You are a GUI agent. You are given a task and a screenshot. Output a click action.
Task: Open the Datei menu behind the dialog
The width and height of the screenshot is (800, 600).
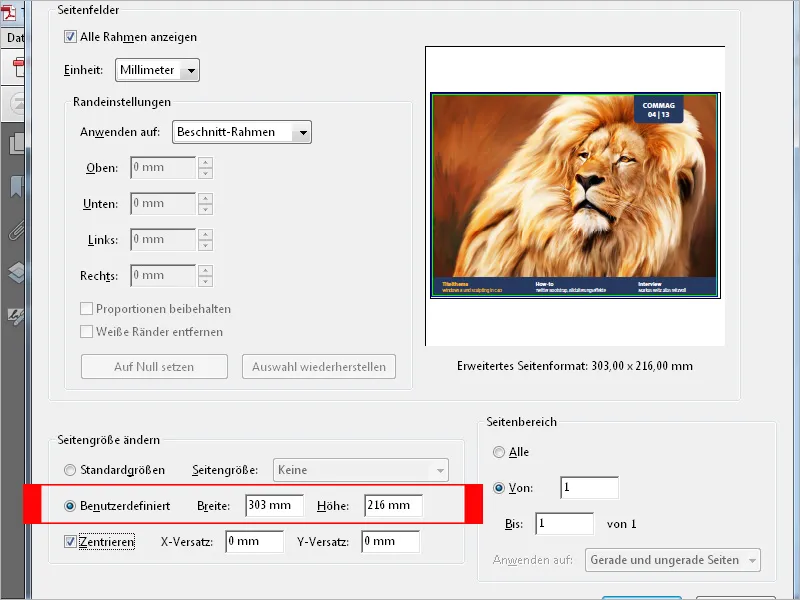(x=15, y=38)
